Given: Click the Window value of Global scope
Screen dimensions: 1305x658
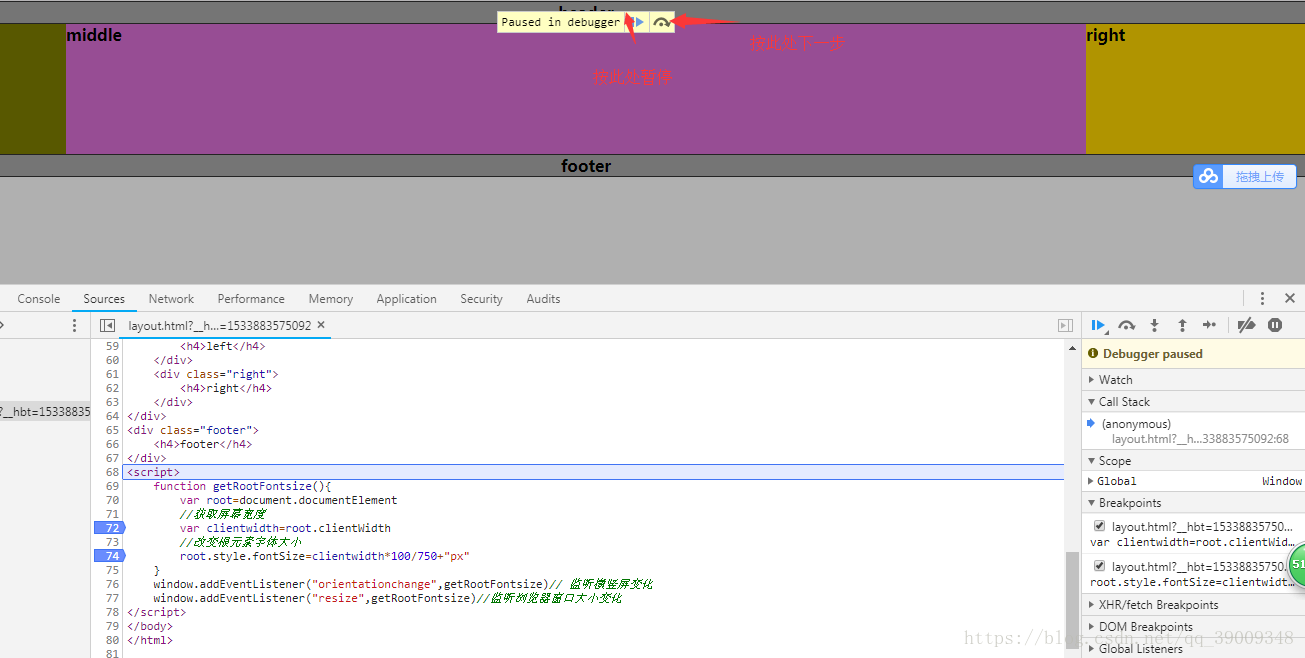Looking at the screenshot, I should coord(1282,481).
